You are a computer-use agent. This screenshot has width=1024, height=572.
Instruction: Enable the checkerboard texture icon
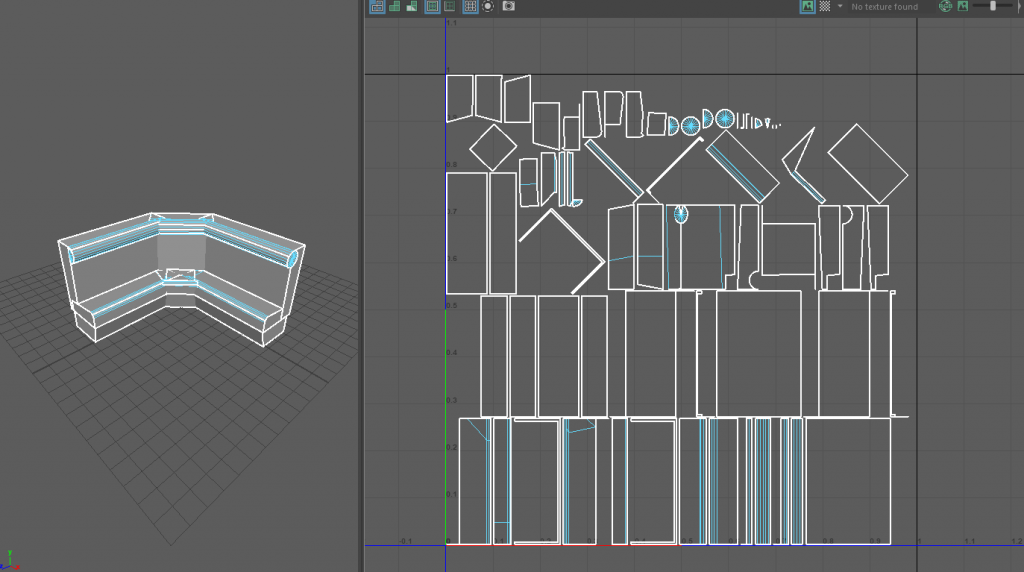[x=824, y=6]
